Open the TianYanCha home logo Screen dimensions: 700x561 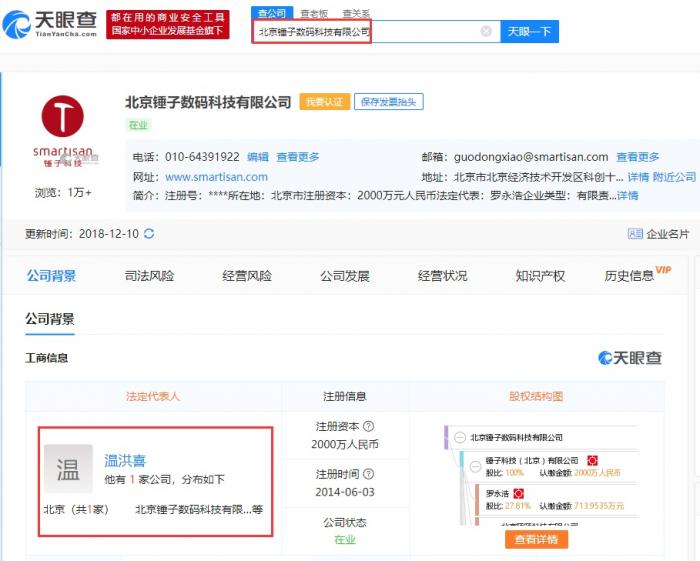tap(50, 24)
